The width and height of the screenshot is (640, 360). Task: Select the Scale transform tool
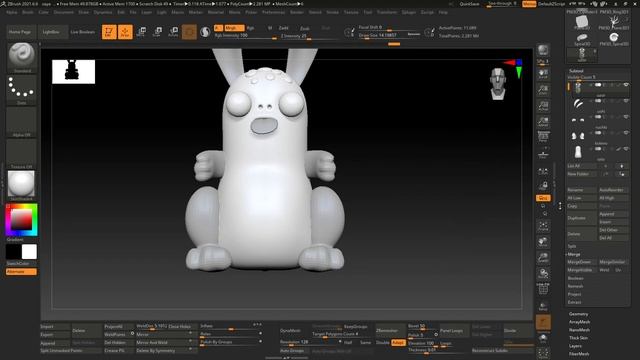(x=157, y=32)
